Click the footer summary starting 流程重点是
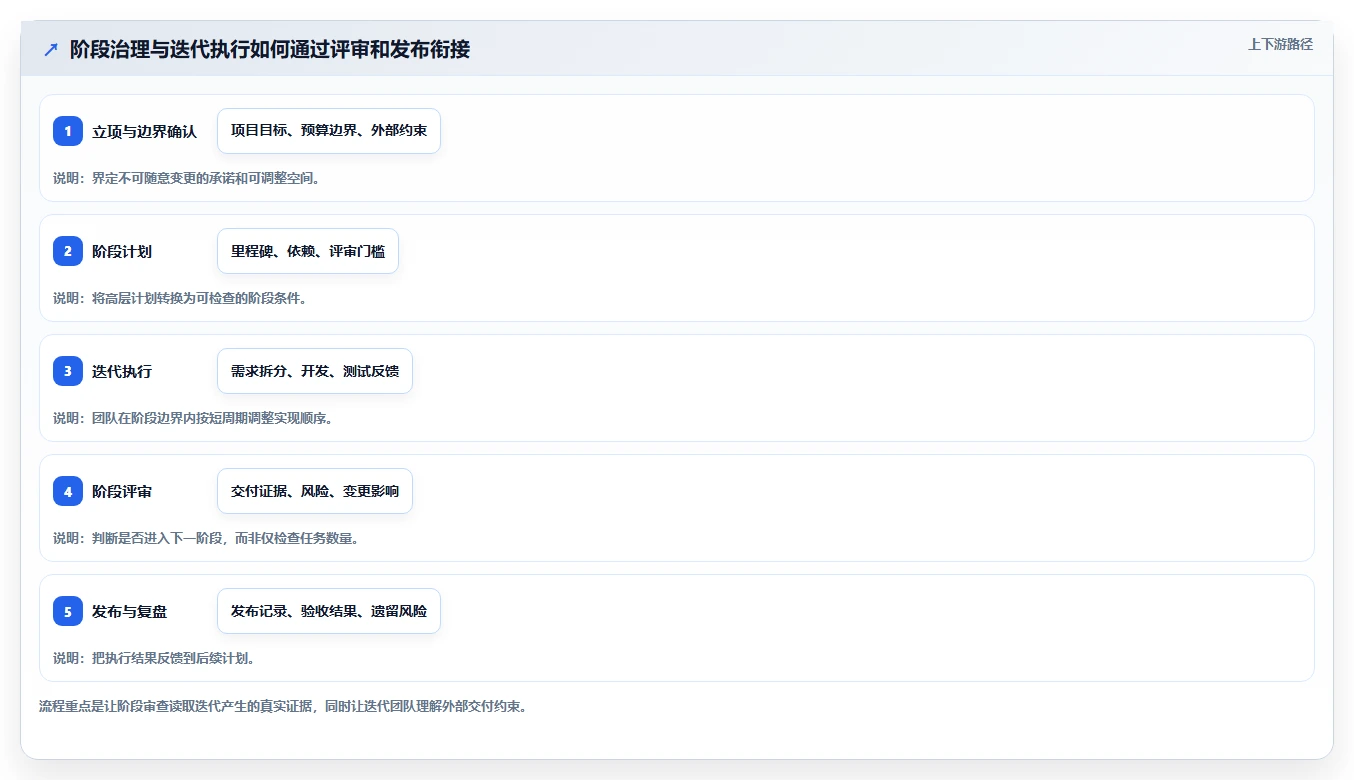The image size is (1354, 780). click(283, 706)
